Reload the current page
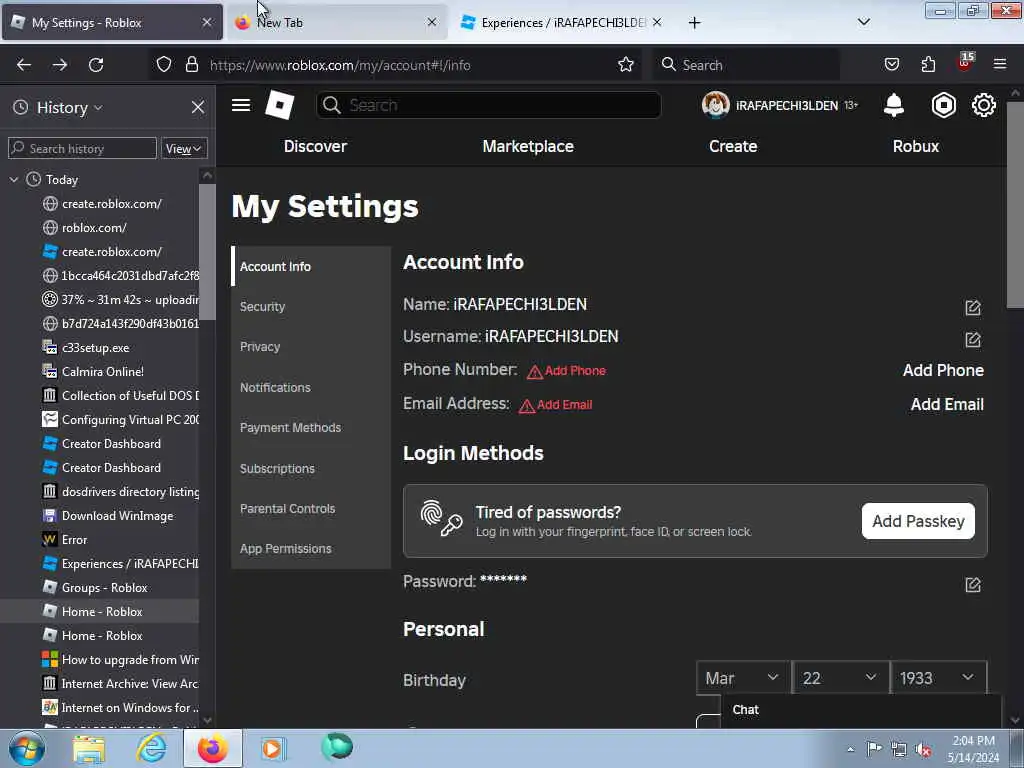The width and height of the screenshot is (1024, 768). [x=96, y=65]
